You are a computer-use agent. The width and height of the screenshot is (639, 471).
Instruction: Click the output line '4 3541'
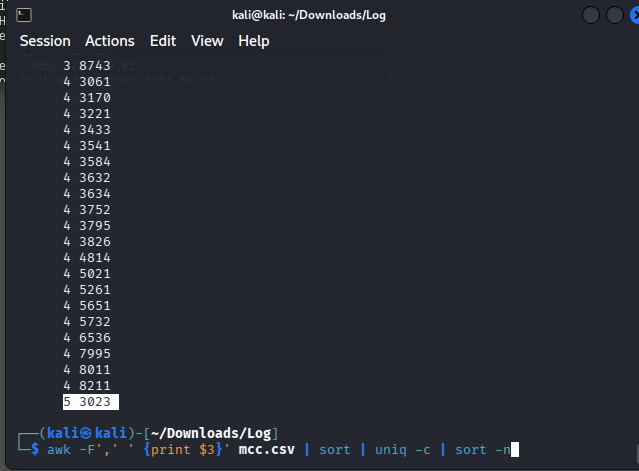pos(87,145)
